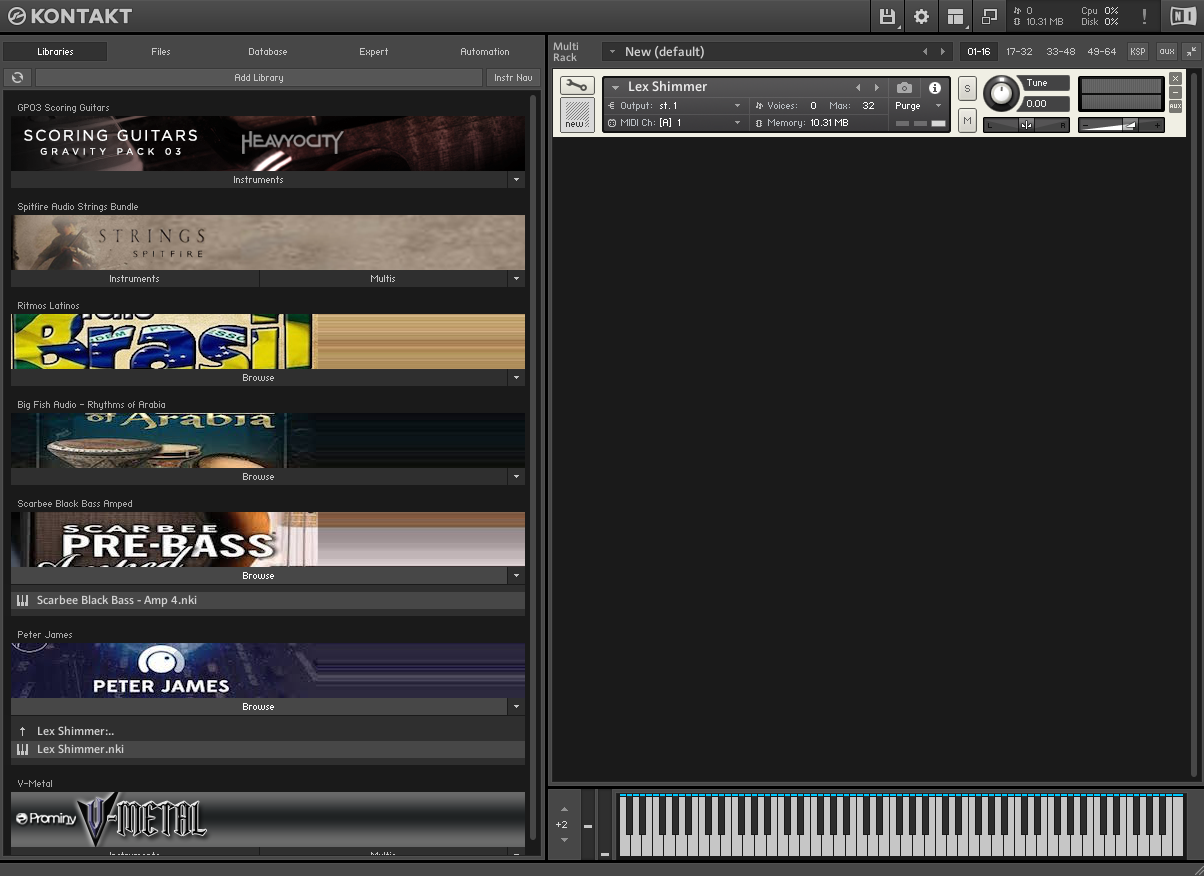Click the Lex Shimmer instrument icon thumbnail
The height and width of the screenshot is (876, 1204).
576,114
